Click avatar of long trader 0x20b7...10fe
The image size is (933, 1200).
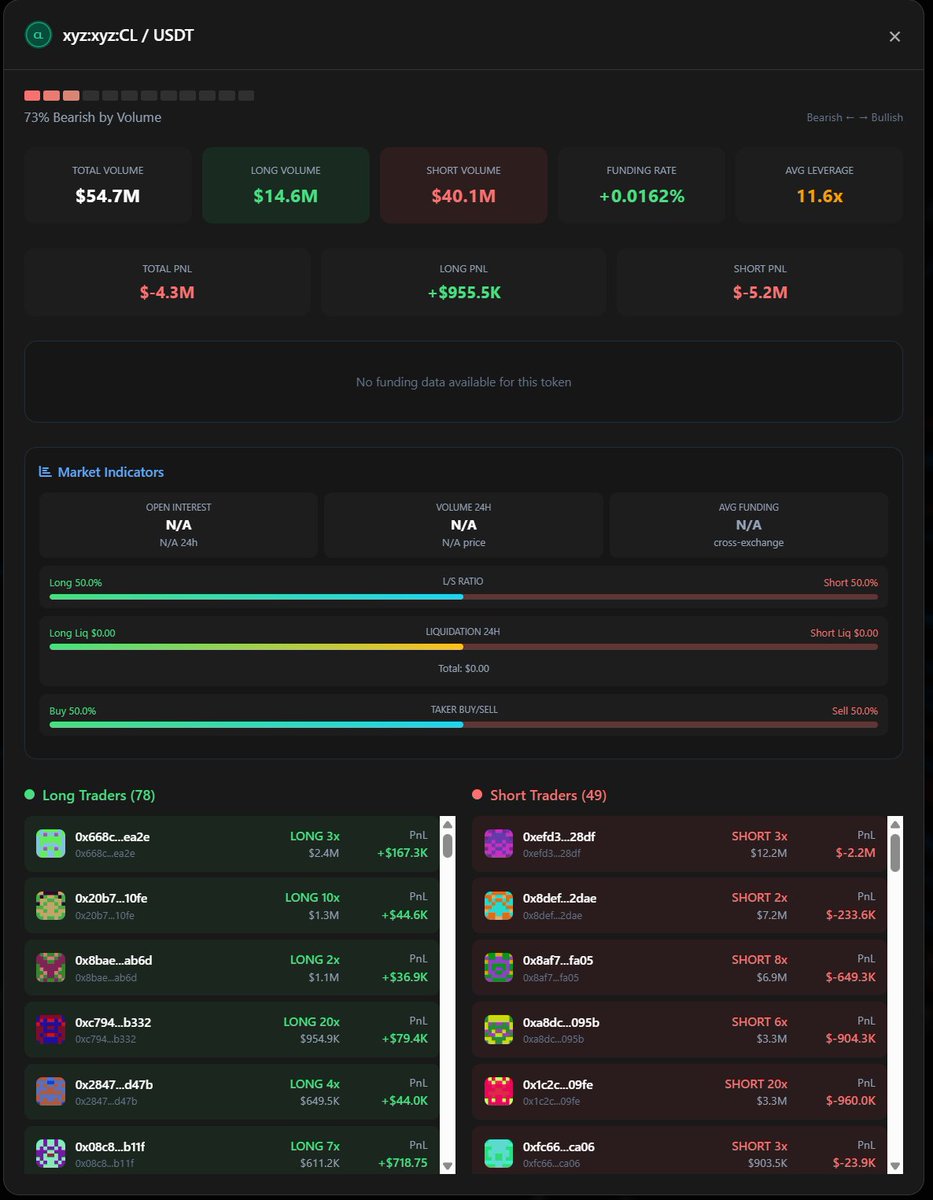50,906
